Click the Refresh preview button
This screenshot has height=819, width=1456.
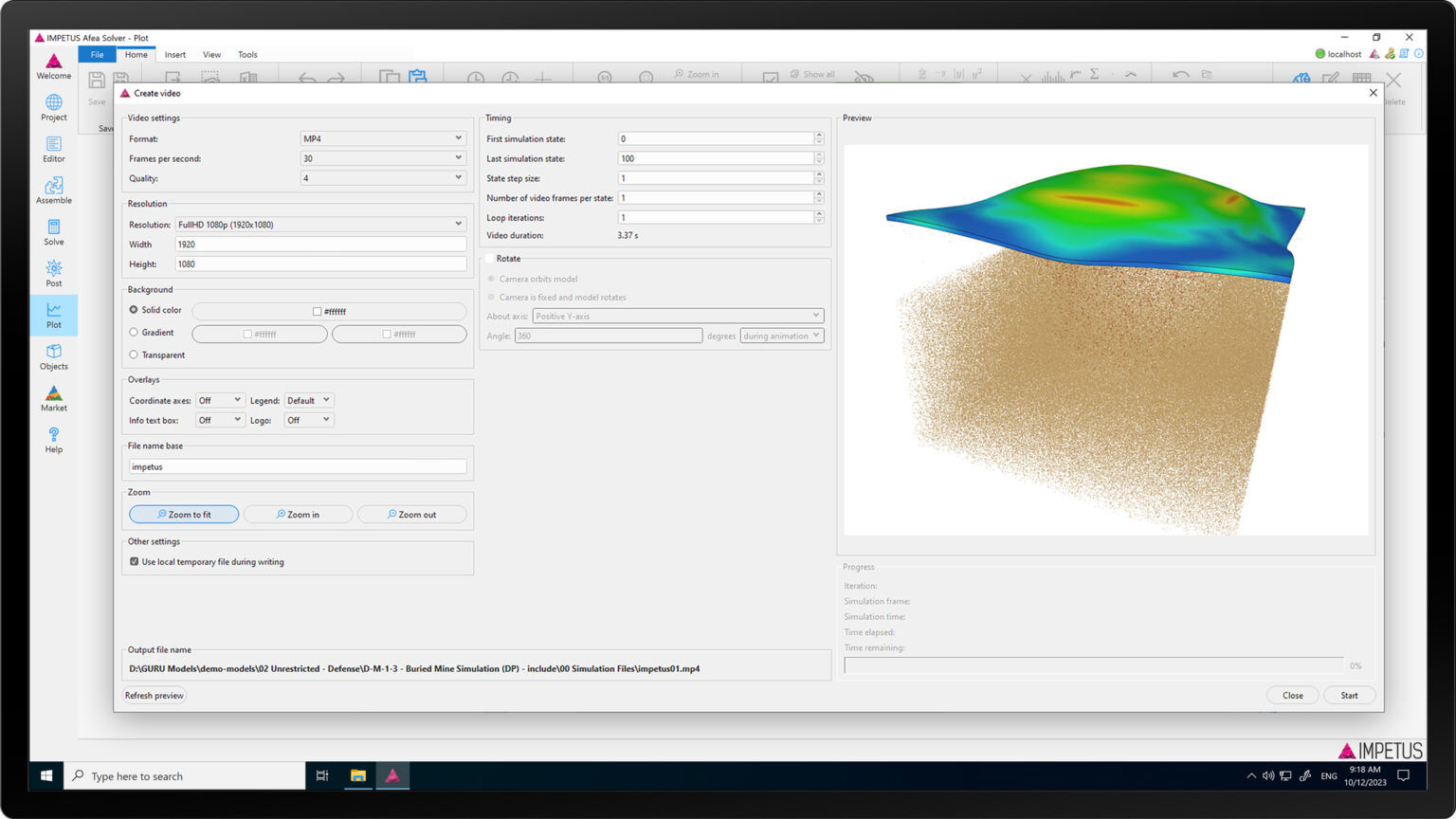coord(155,696)
